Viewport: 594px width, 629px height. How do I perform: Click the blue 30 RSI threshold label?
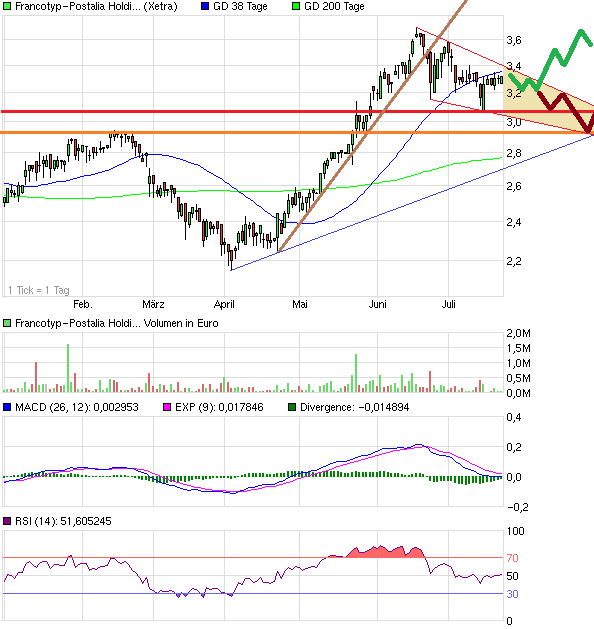click(x=513, y=594)
